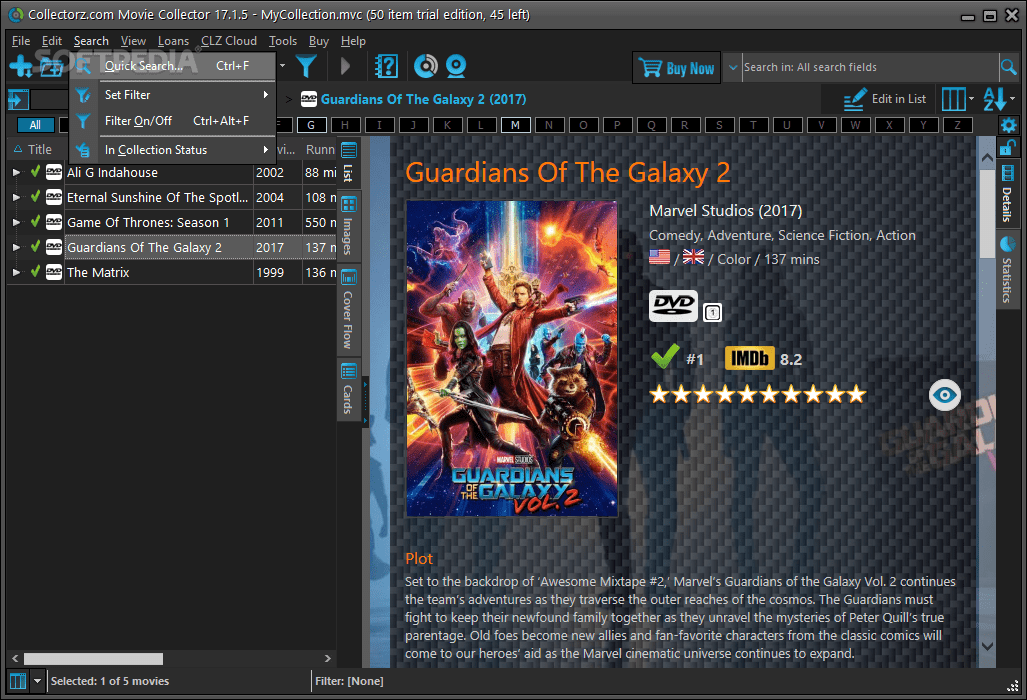Click the ten-star rating row
Viewport: 1027px width, 700px height.
coord(758,394)
